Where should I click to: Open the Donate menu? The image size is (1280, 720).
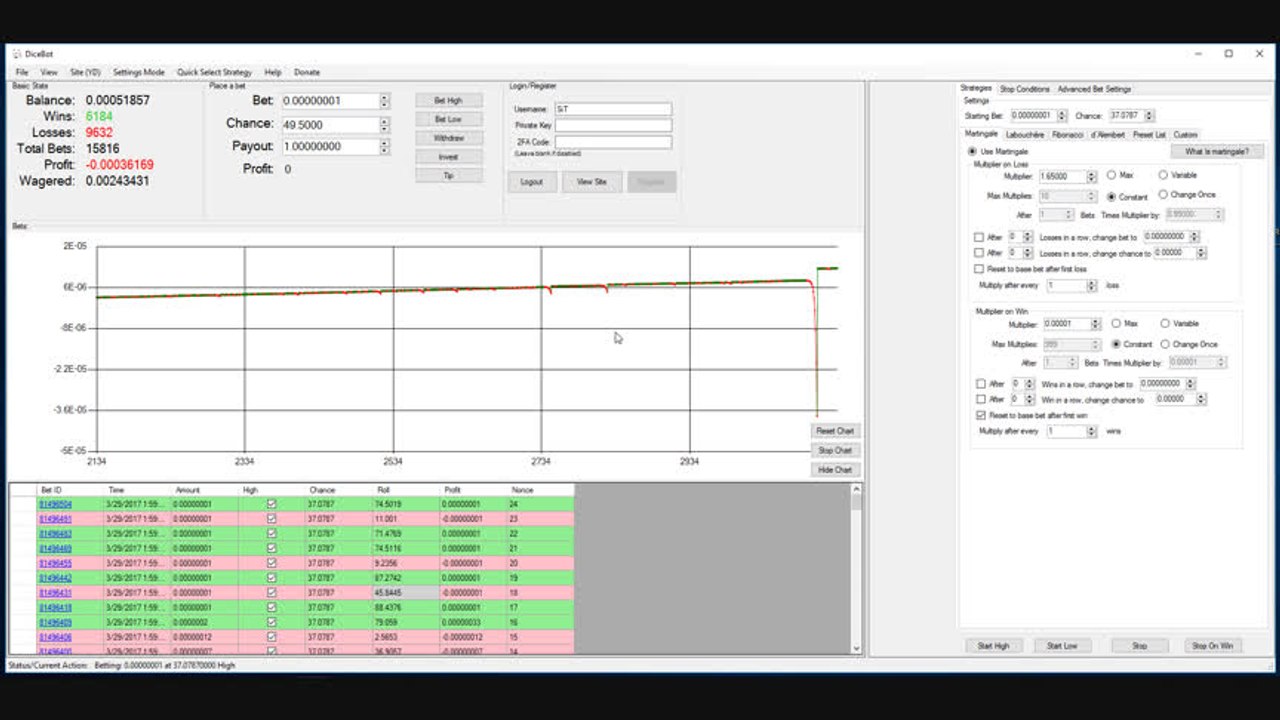[307, 72]
